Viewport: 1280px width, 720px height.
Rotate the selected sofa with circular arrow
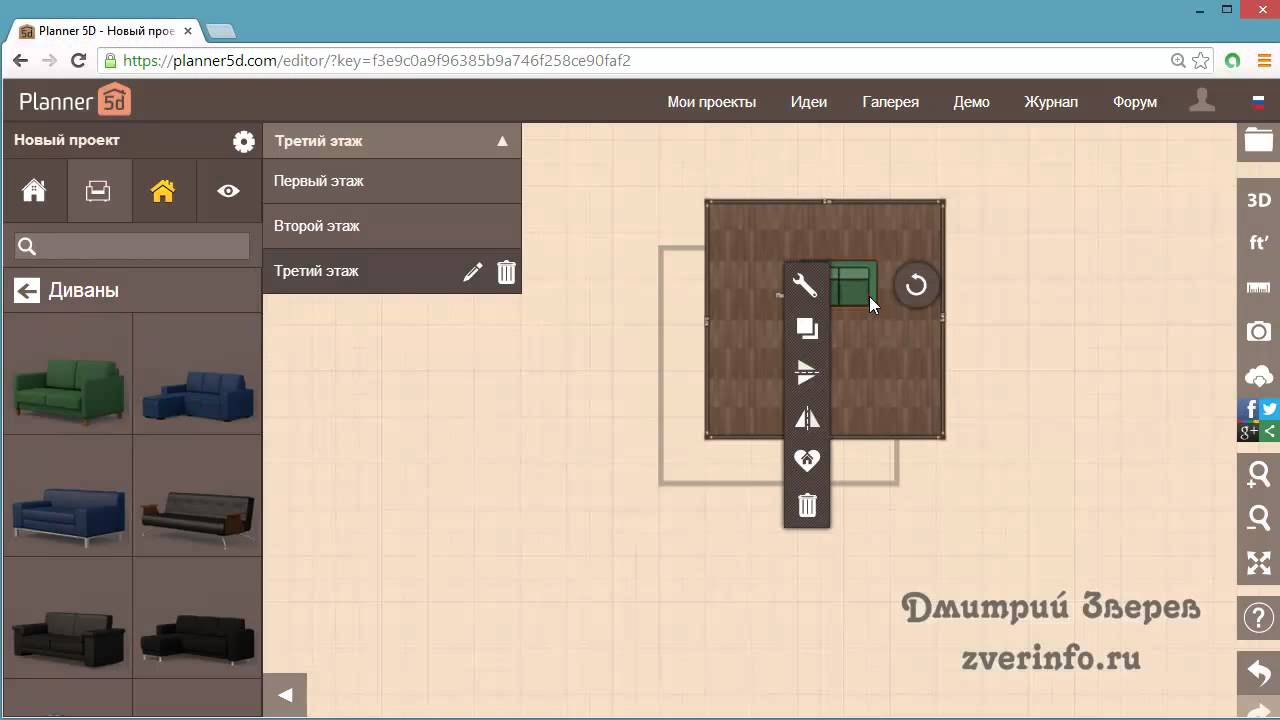[916, 286]
